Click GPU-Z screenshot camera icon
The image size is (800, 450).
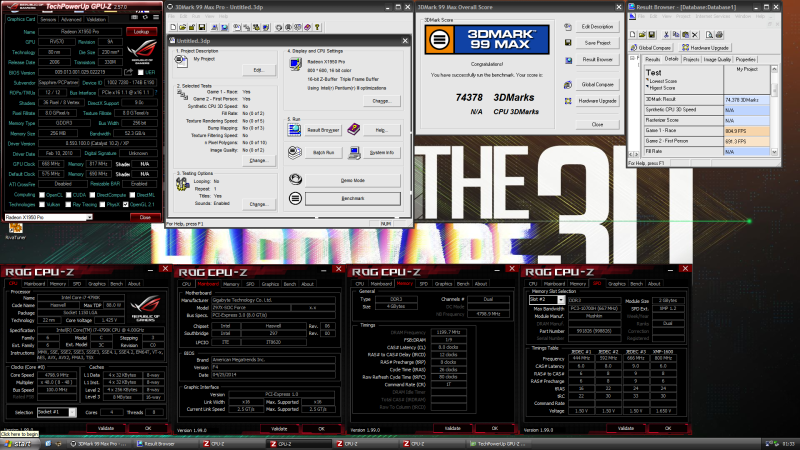(135, 17)
